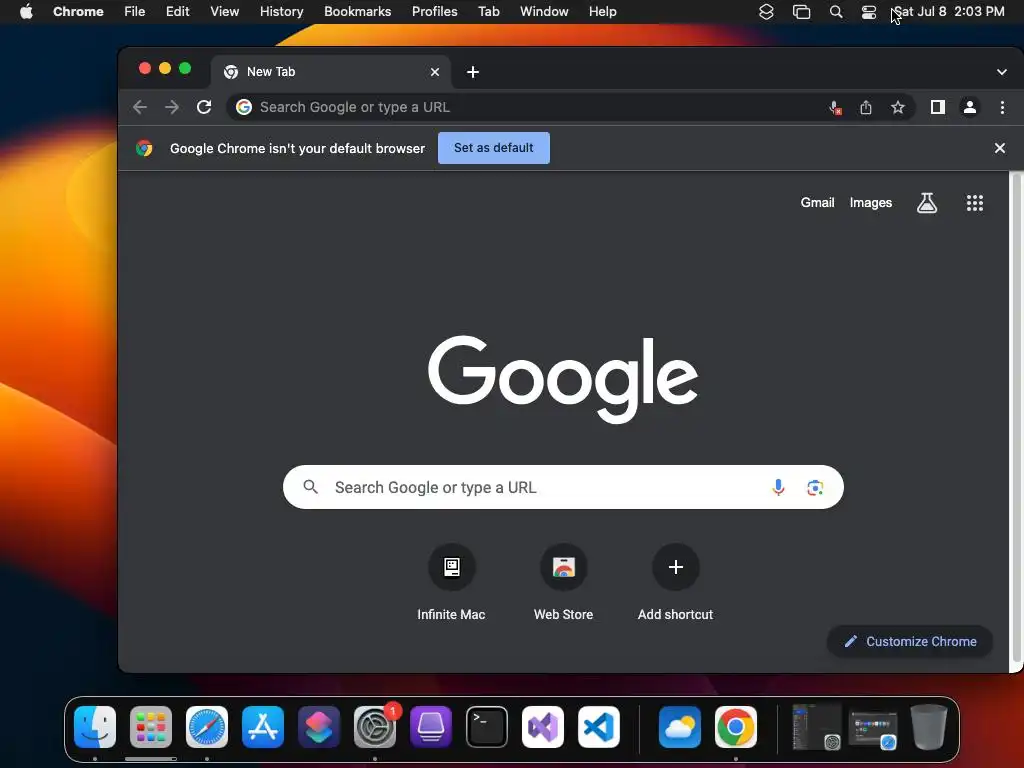Open the profile avatar menu

pos(970,107)
